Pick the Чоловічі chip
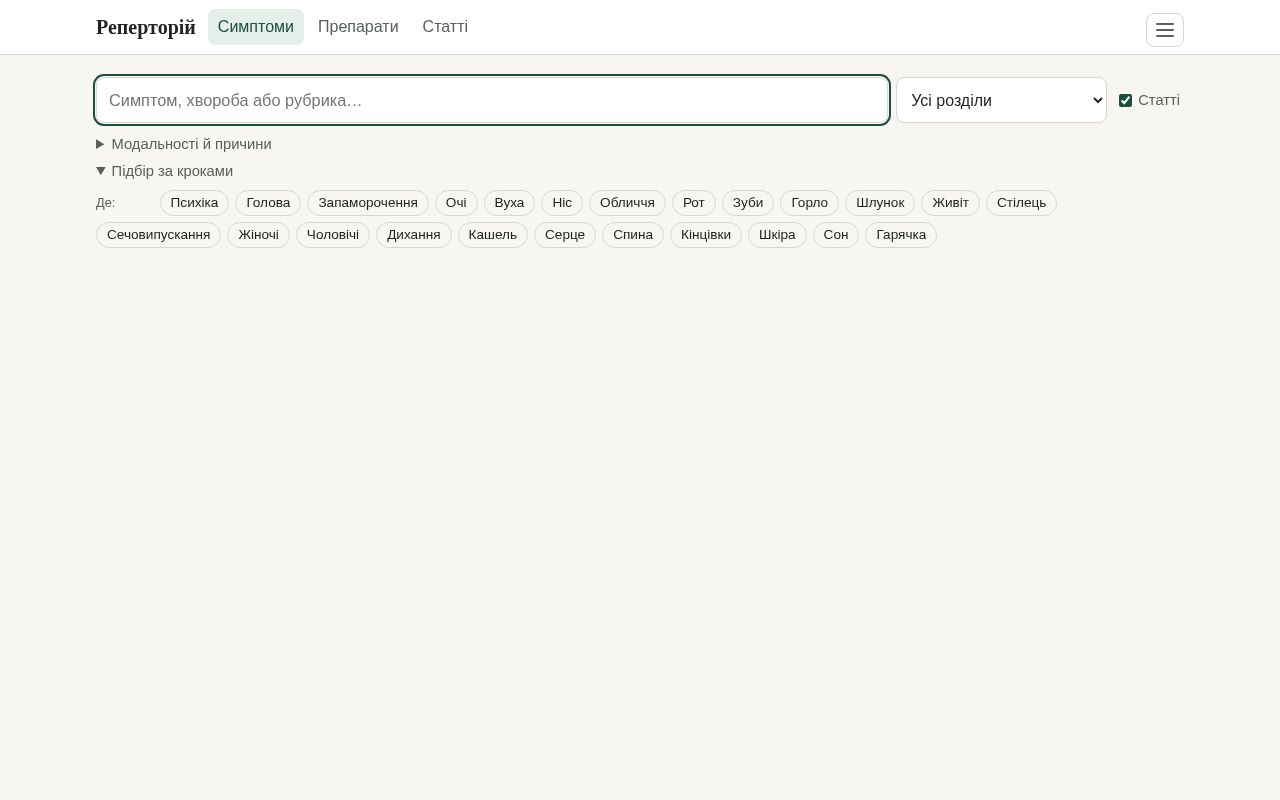 coord(333,235)
